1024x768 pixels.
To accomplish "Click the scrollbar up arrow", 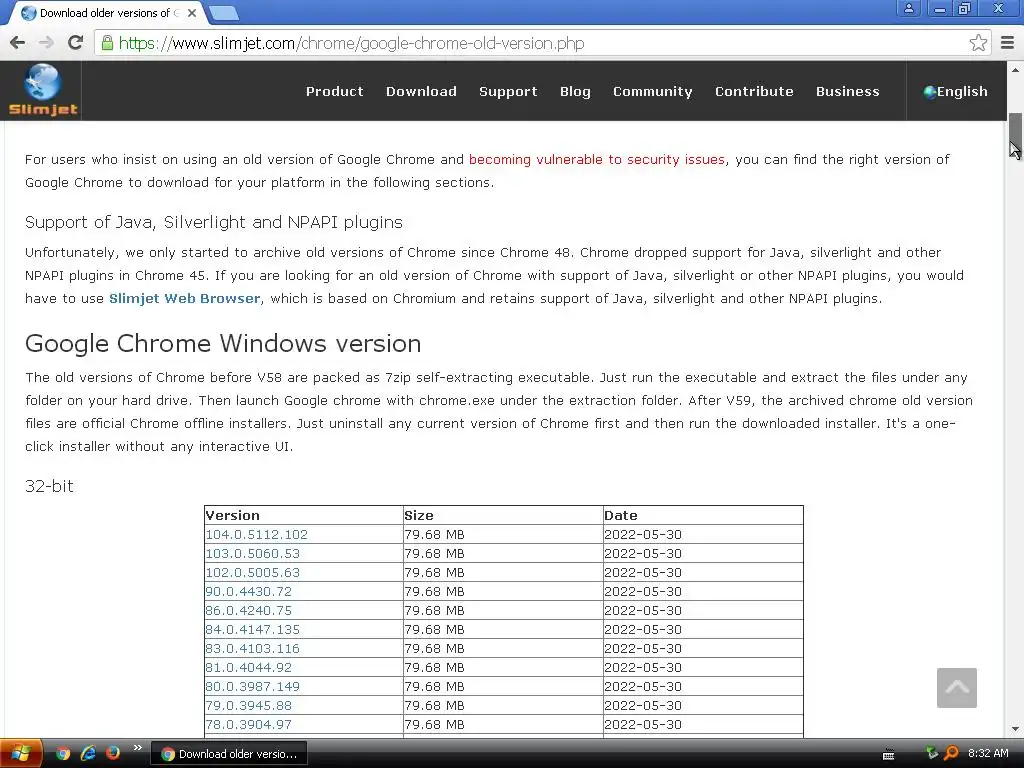I will (x=1015, y=69).
